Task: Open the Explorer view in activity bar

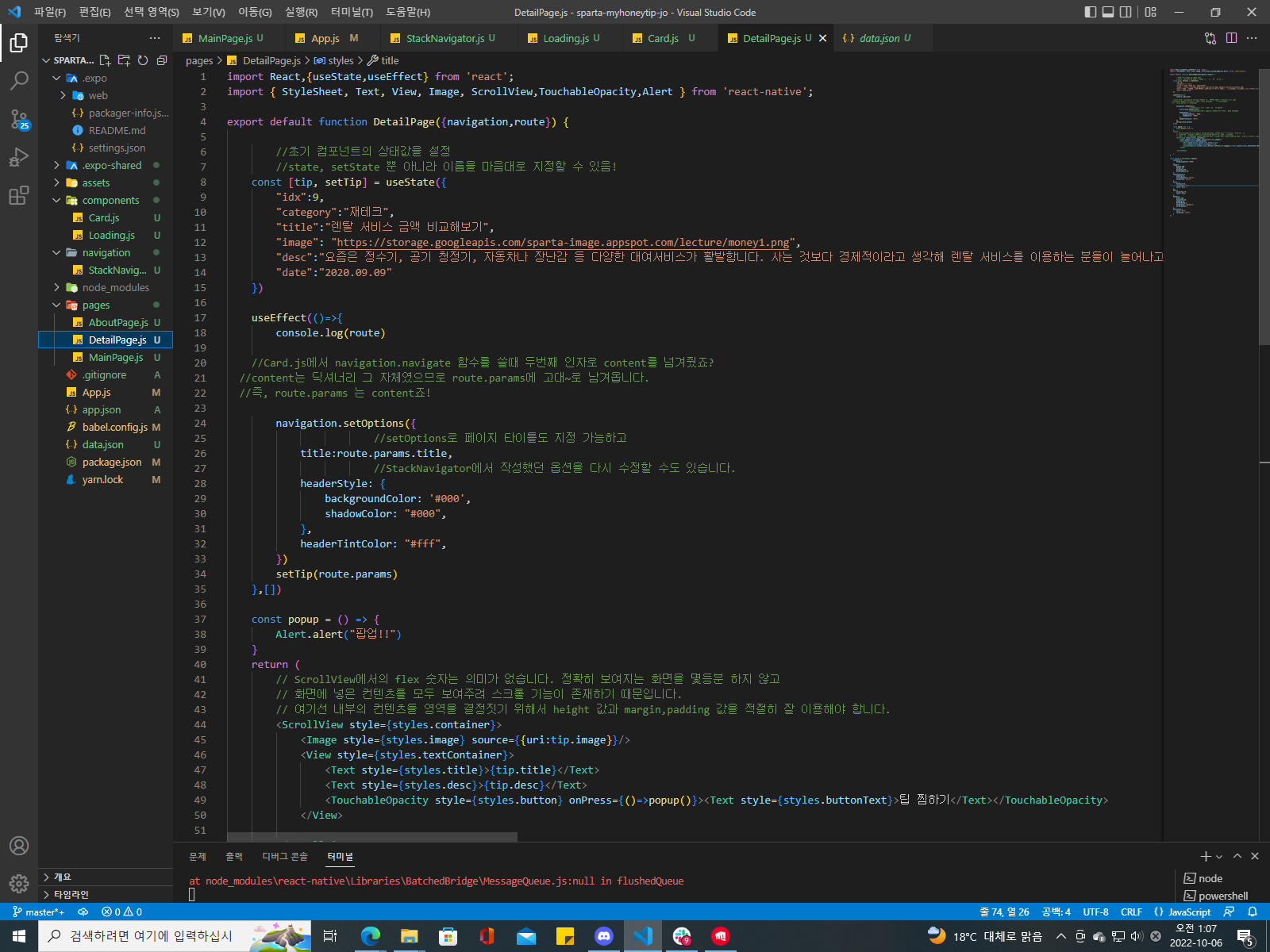Action: (x=19, y=42)
